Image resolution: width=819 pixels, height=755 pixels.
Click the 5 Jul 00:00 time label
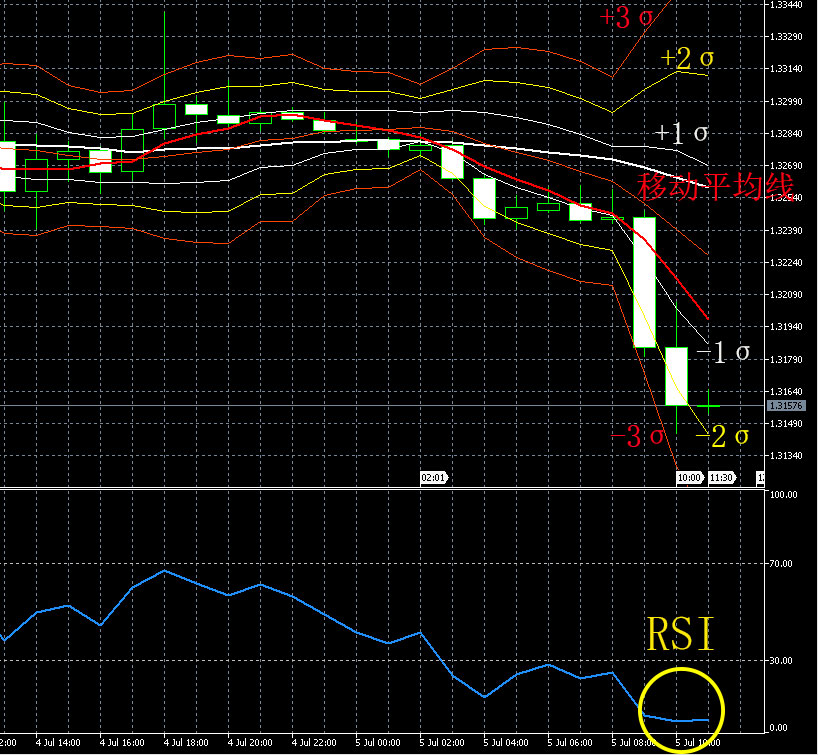tap(378, 742)
